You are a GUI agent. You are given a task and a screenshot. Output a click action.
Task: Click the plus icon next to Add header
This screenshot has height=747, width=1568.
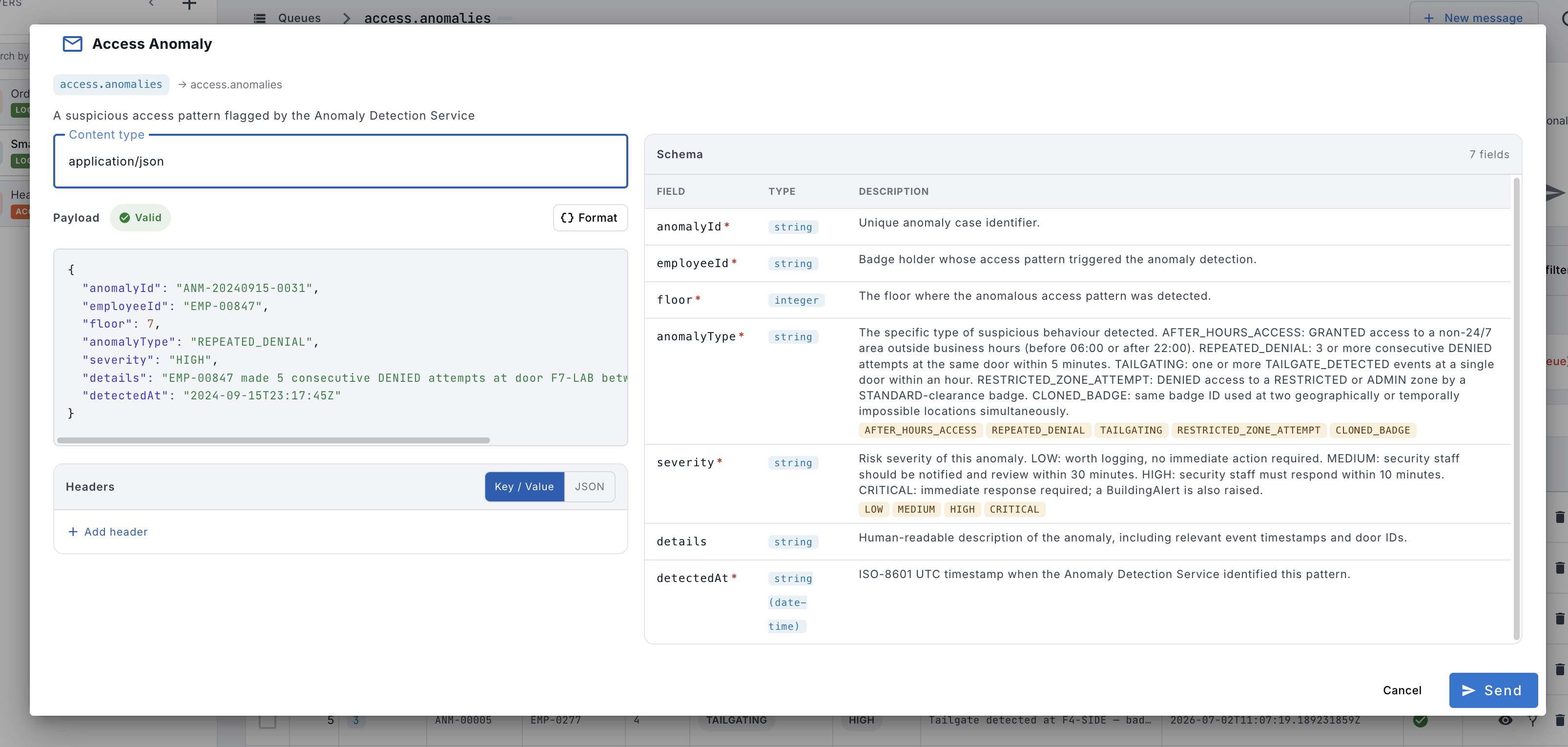[73, 532]
